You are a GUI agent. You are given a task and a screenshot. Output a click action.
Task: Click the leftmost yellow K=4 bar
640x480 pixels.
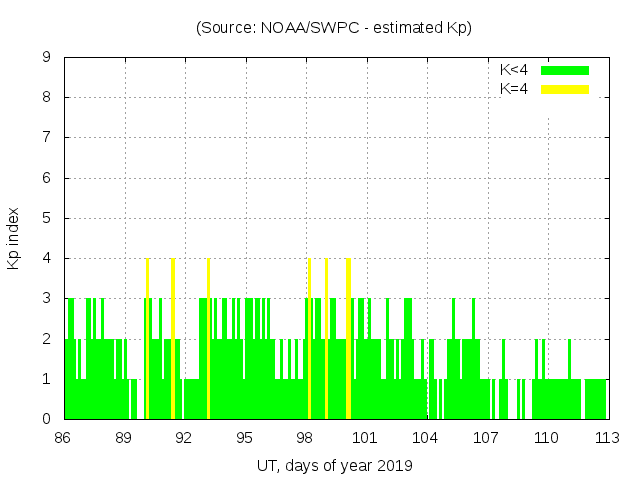point(147,338)
